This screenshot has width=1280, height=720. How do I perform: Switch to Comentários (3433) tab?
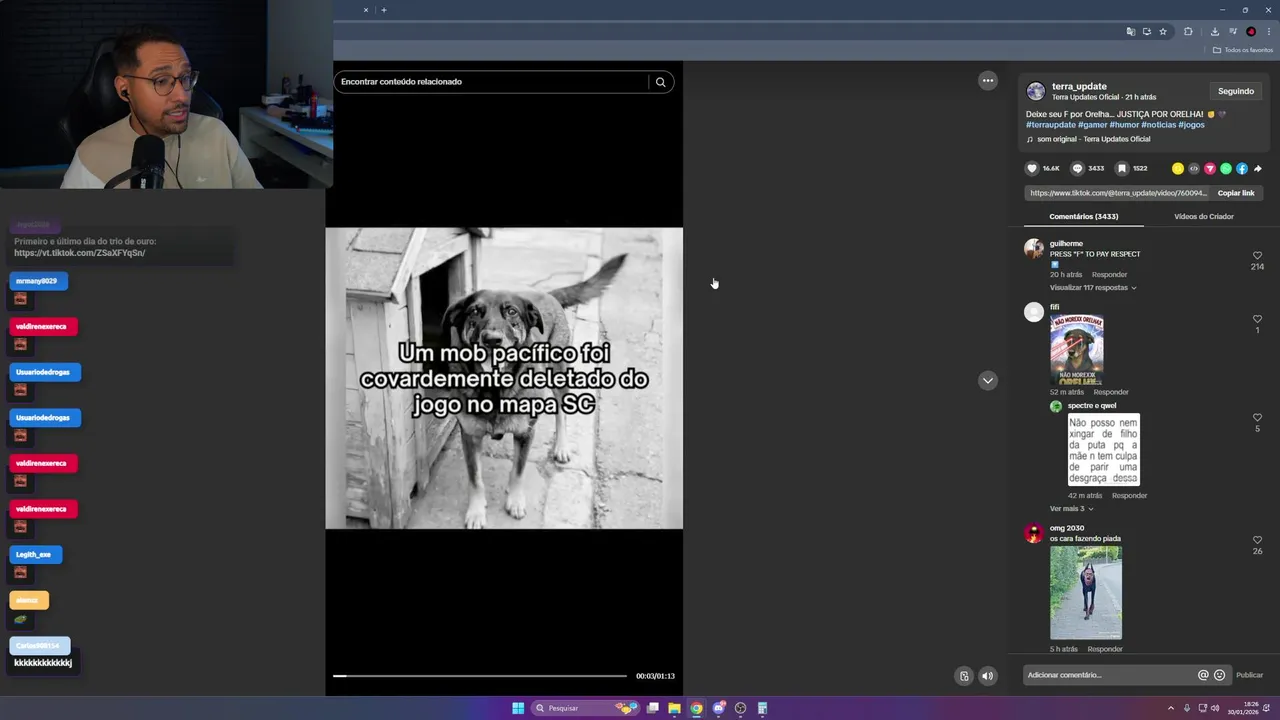point(1084,216)
